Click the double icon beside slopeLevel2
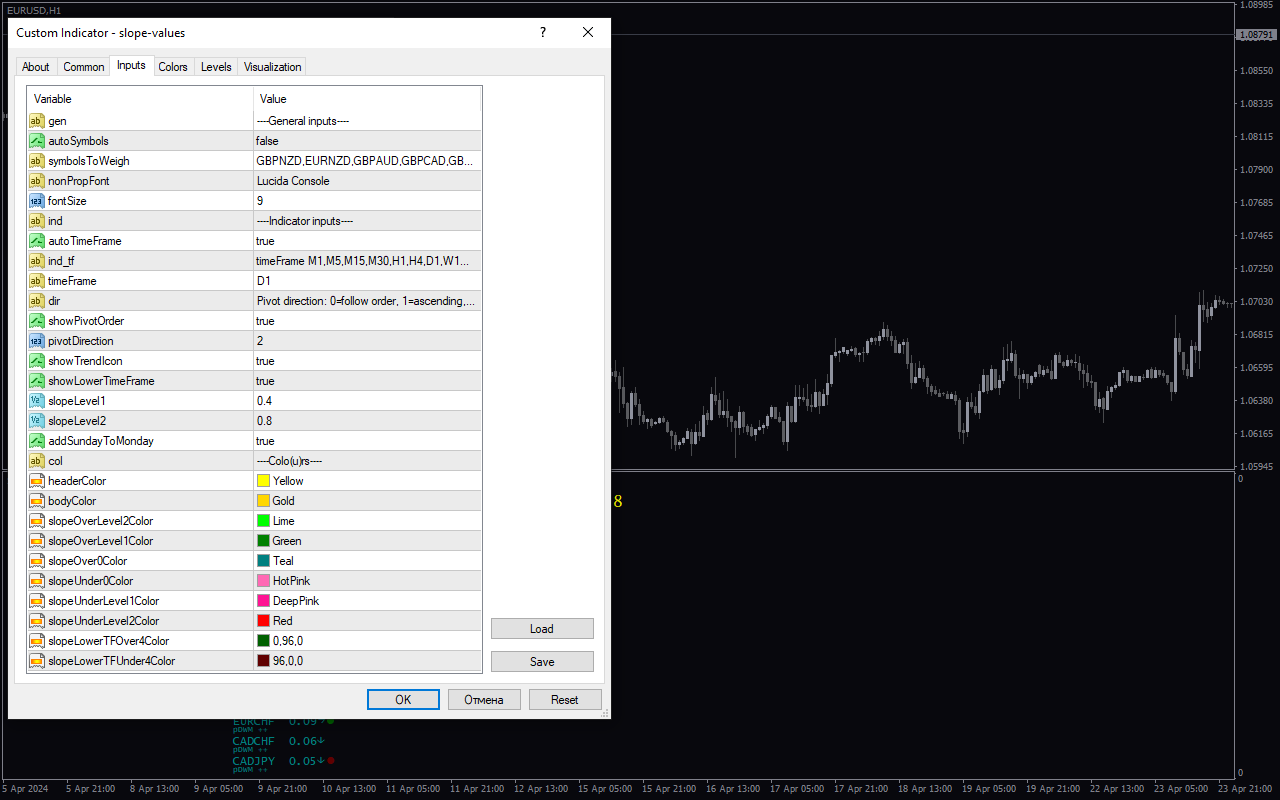 [36, 421]
